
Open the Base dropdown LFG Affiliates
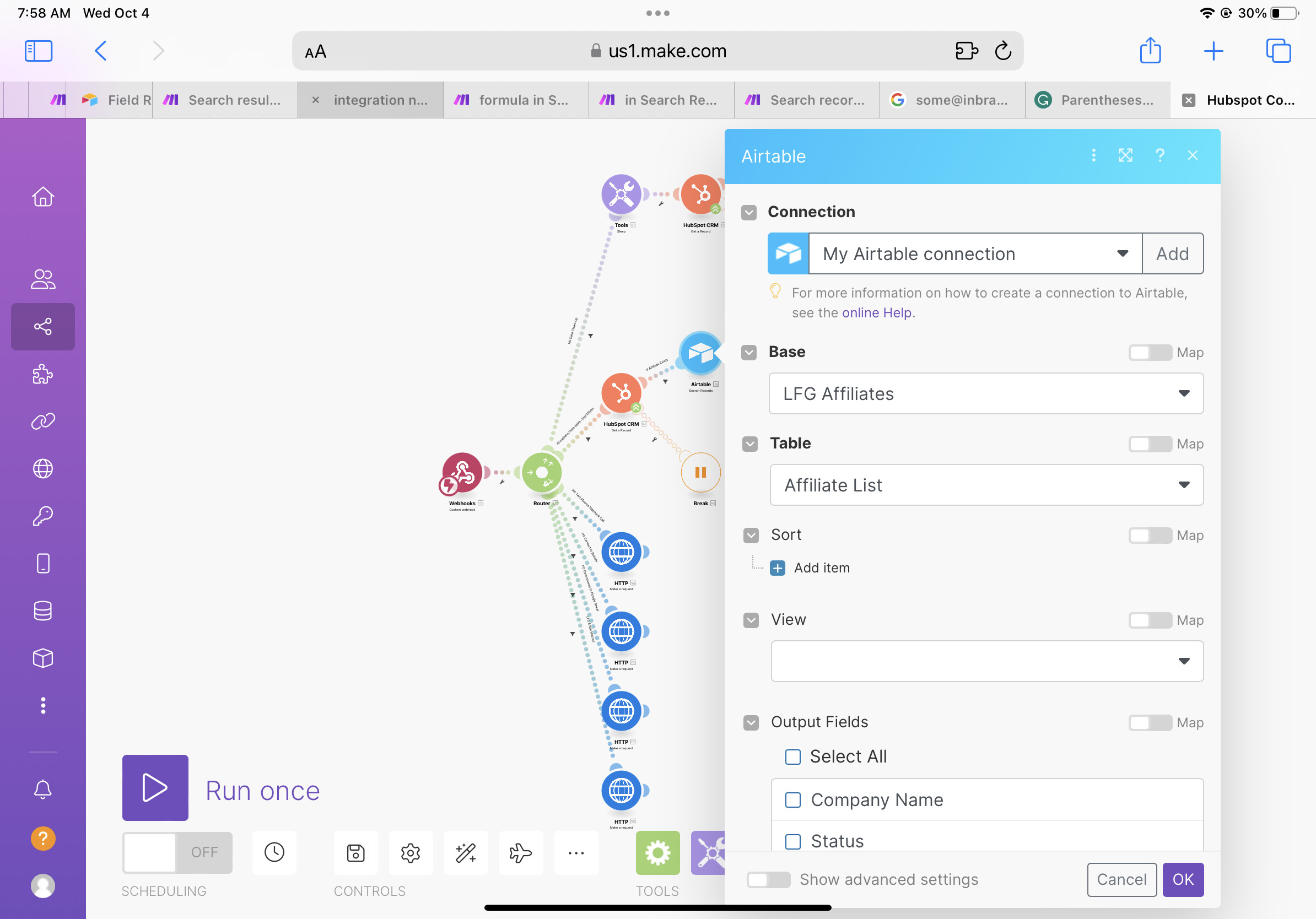pyautogui.click(x=985, y=393)
